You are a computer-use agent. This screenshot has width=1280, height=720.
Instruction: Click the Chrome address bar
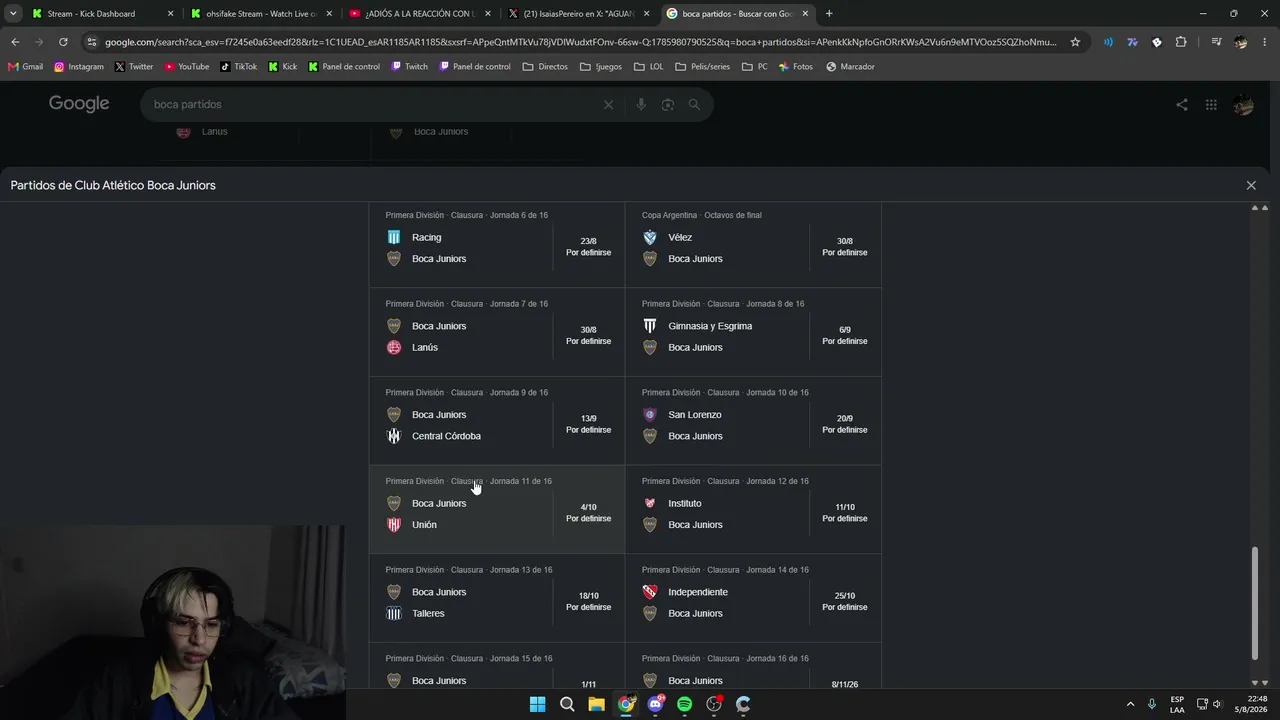click(580, 42)
